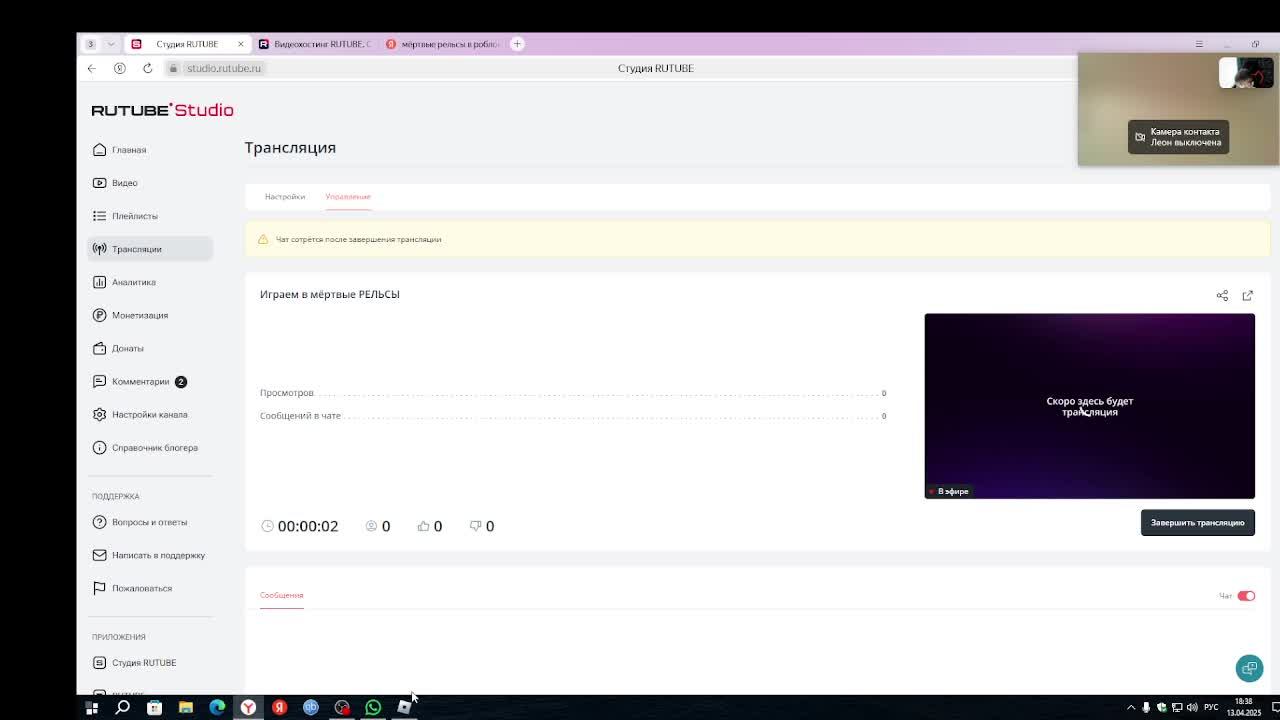Open the Главная home icon in sidebar
The height and width of the screenshot is (720, 1280).
pyautogui.click(x=99, y=150)
